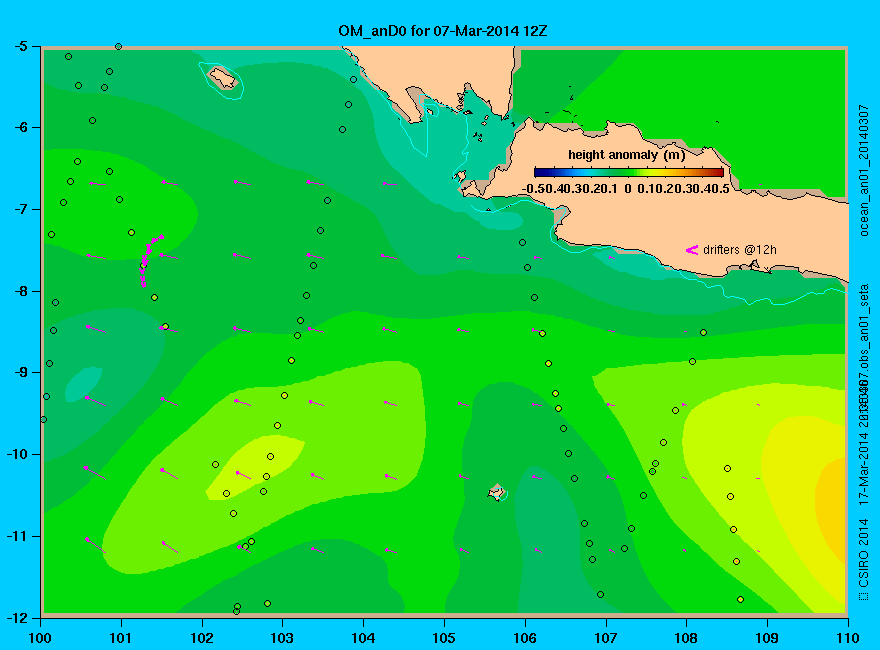Click longitude axis label 104
This screenshot has height=650, width=880.
coord(363,638)
